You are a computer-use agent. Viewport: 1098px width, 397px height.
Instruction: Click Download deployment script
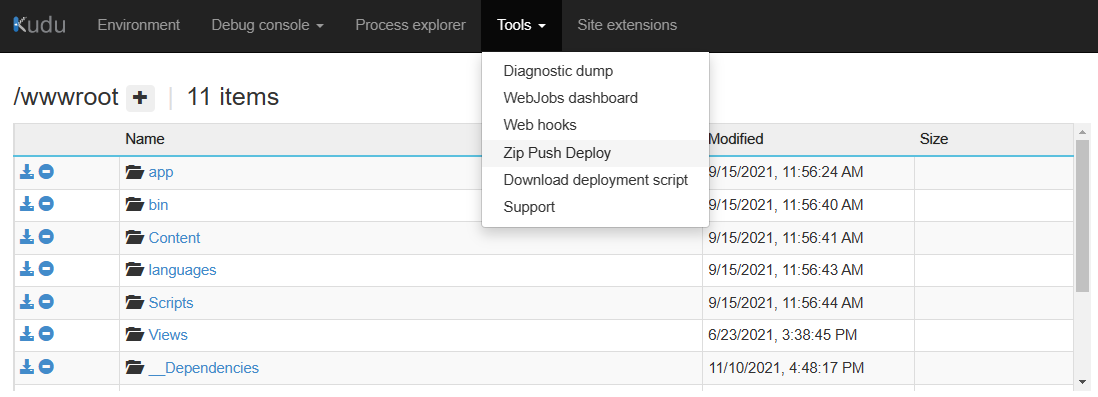(595, 180)
